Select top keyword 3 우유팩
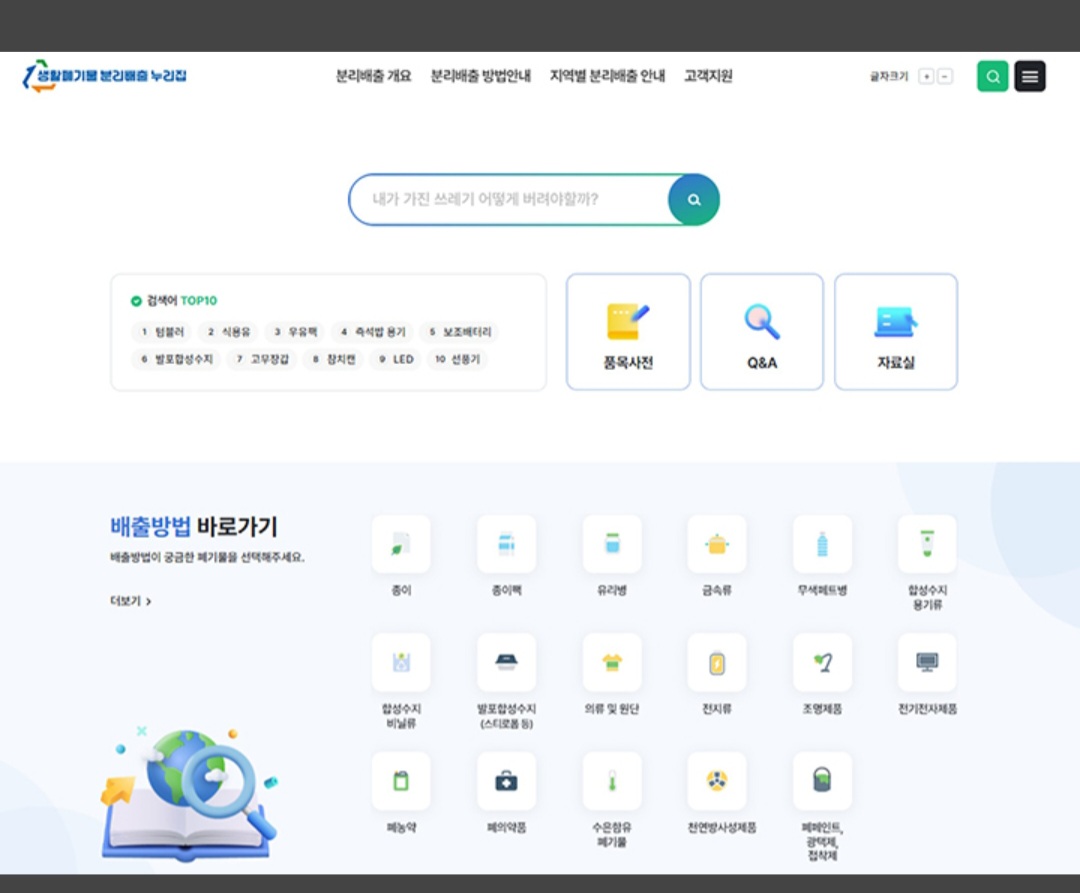The height and width of the screenshot is (893, 1080). [x=295, y=332]
